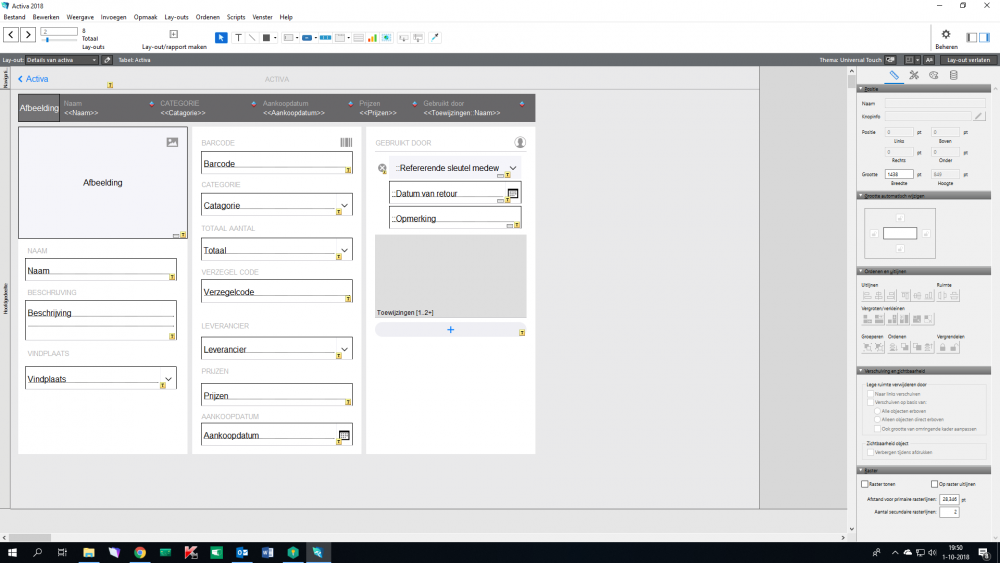Screen dimensions: 1000x563
Task: Open the Lay-outs menu
Action: point(176,17)
